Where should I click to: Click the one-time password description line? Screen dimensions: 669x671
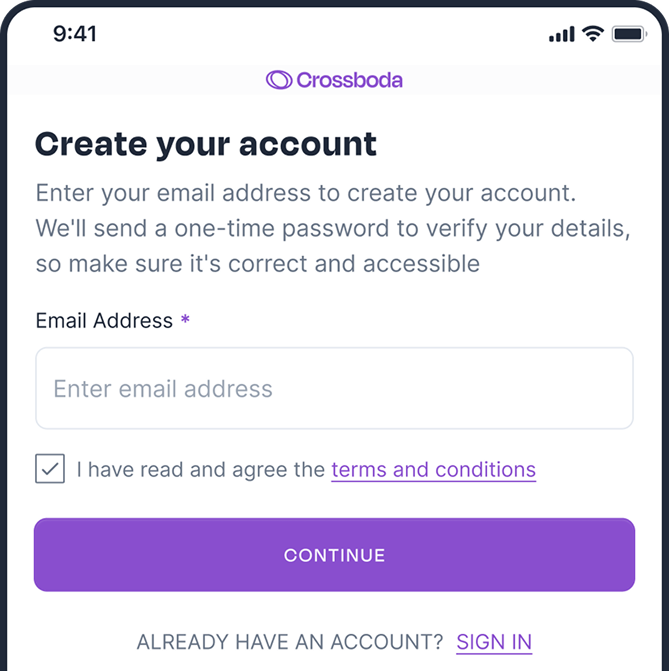tap(333, 228)
